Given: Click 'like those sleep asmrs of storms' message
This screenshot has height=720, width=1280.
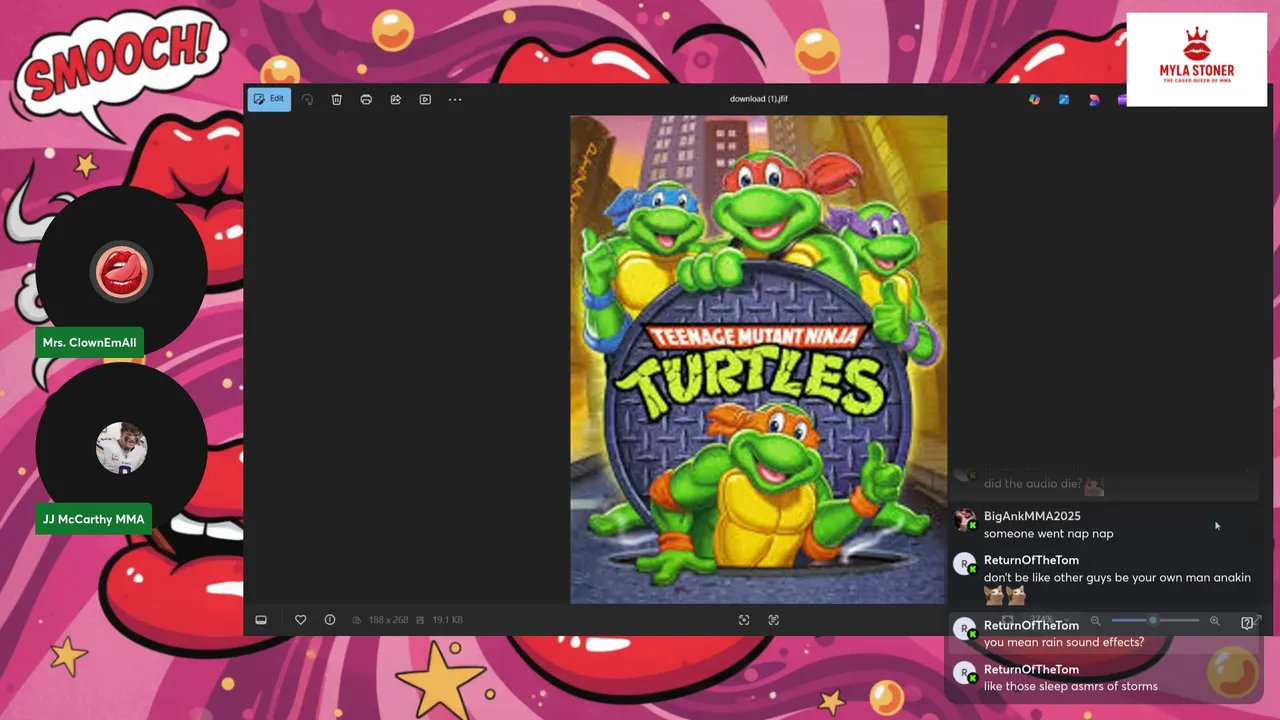Looking at the screenshot, I should [1071, 686].
